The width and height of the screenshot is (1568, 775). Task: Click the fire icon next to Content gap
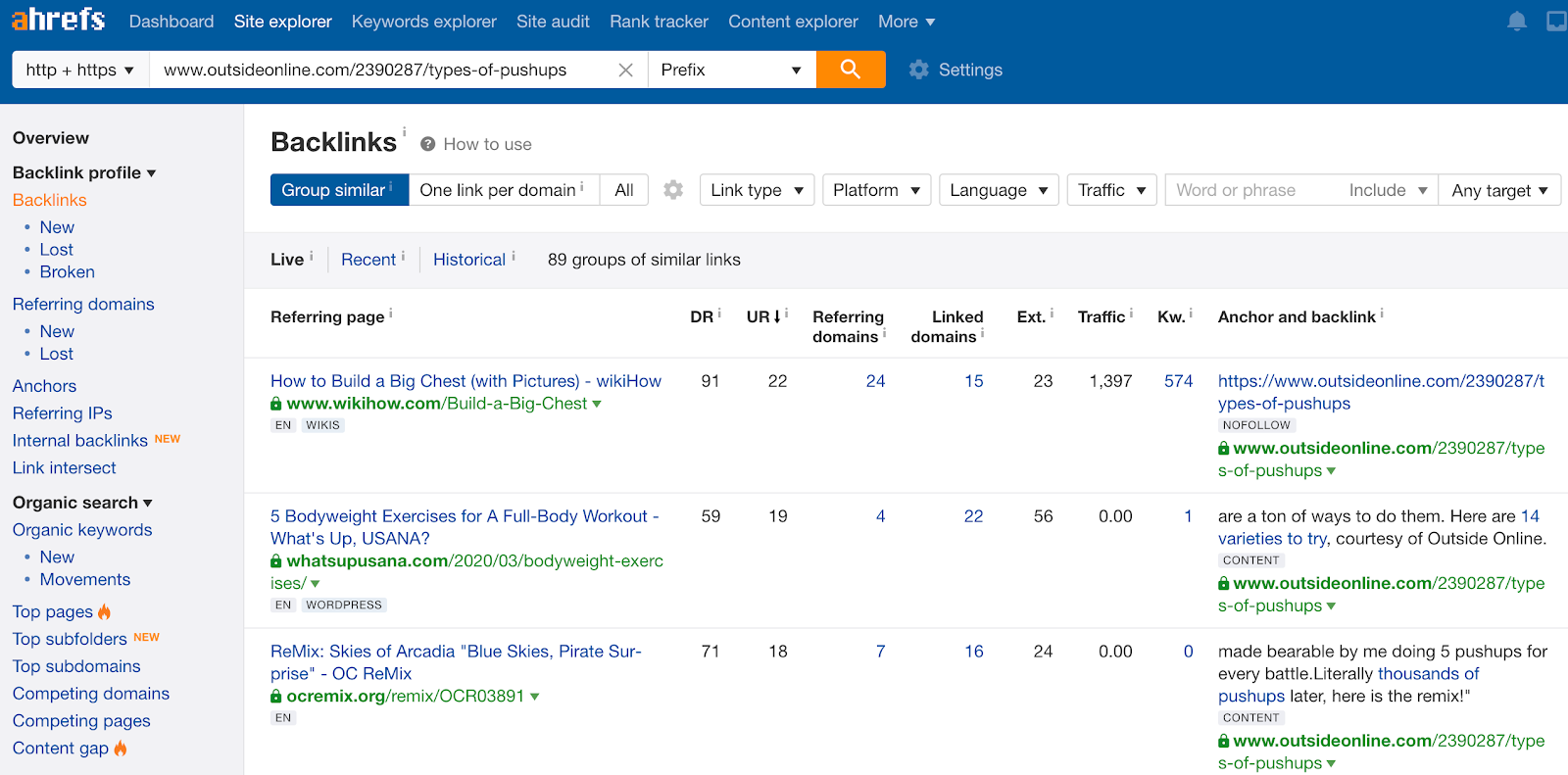(x=121, y=749)
